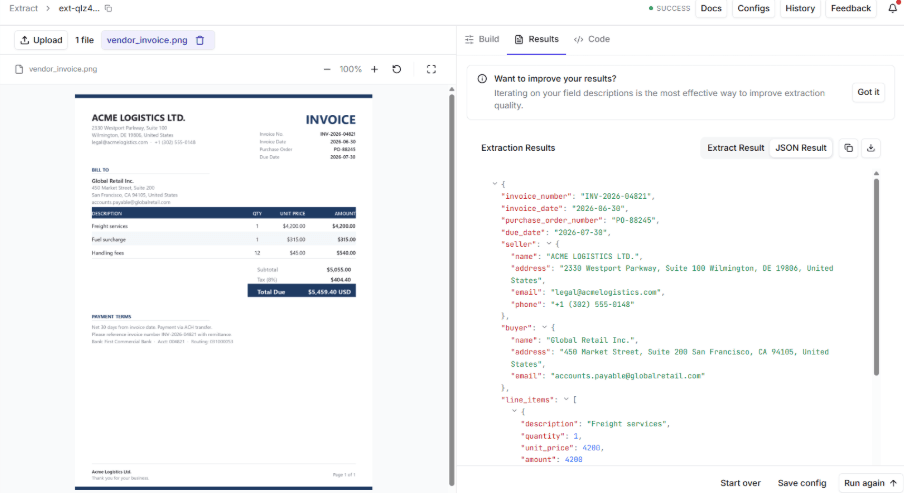The image size is (904, 497).
Task: Copy the extraction results to clipboard
Action: click(849, 148)
